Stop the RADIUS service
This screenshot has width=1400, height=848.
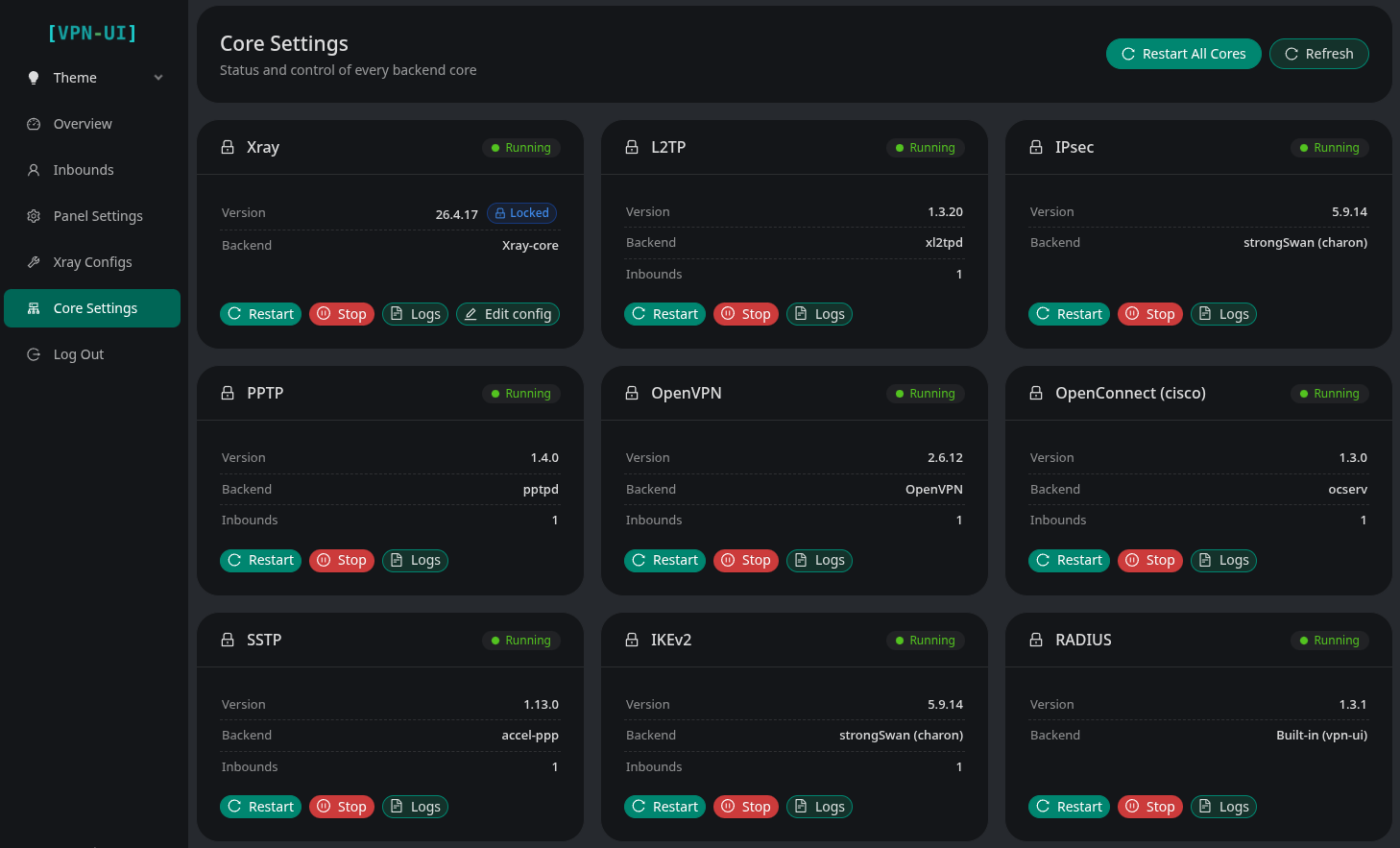click(x=1150, y=807)
